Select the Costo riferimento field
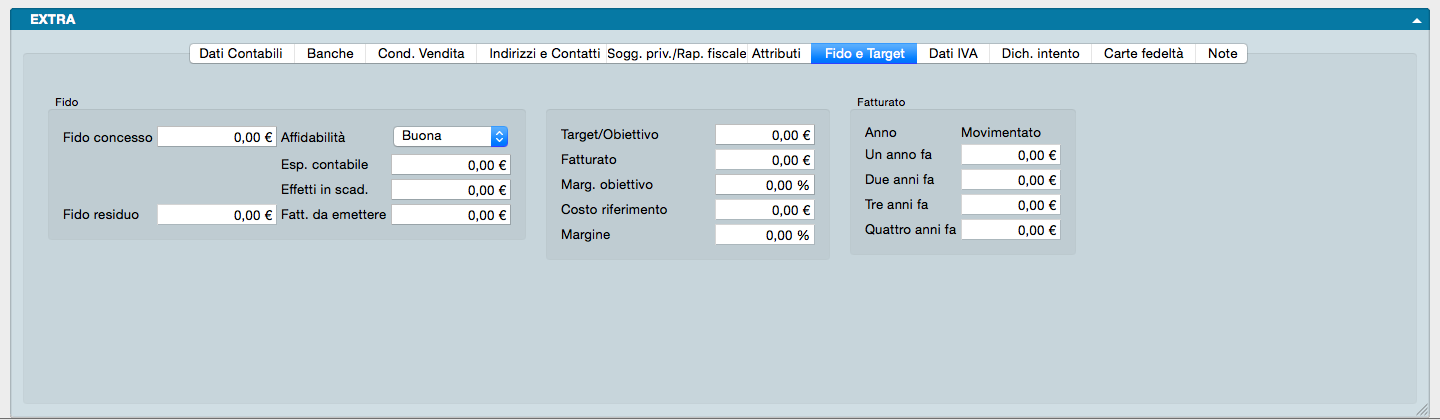 click(764, 210)
